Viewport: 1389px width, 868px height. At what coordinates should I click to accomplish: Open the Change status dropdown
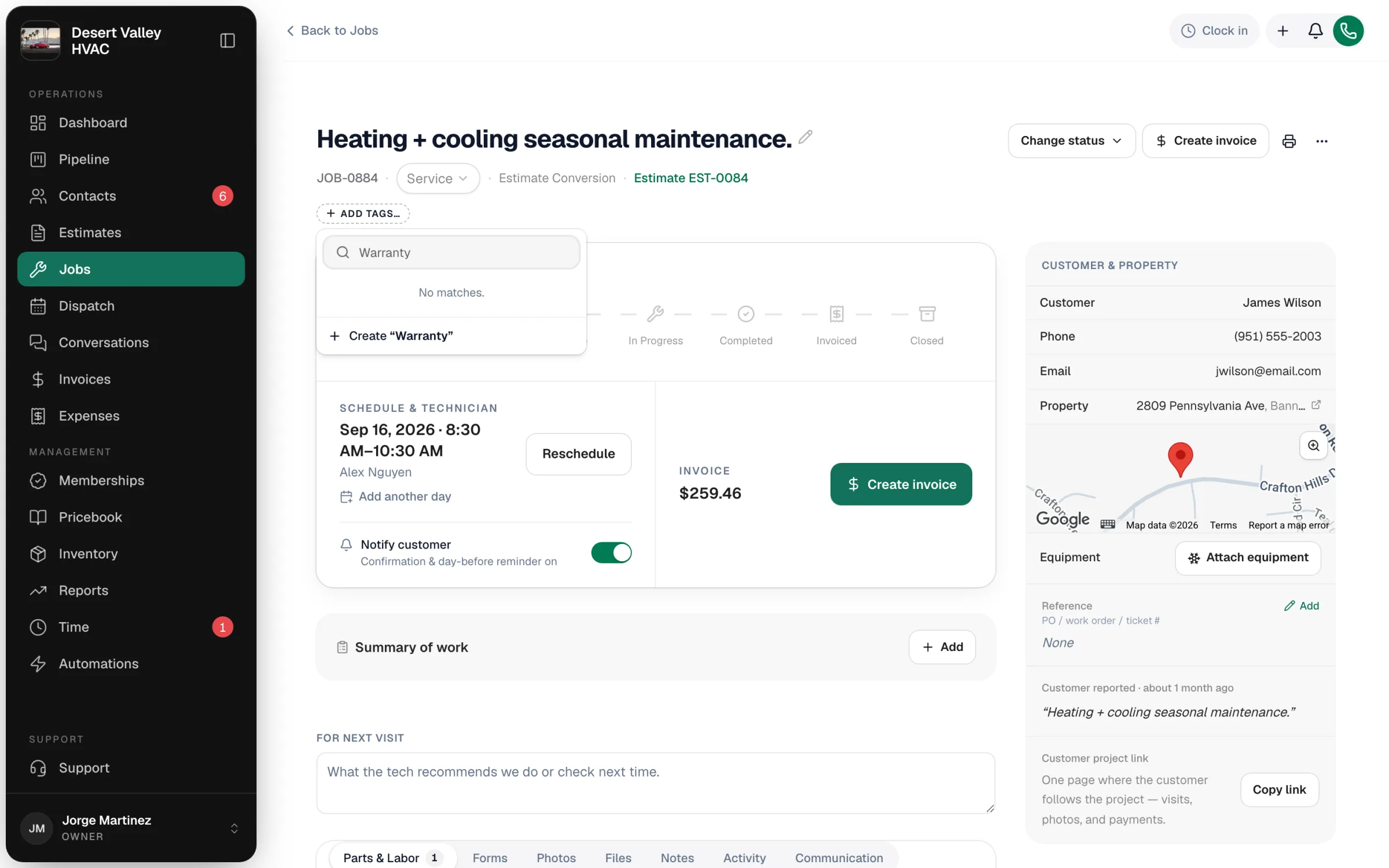click(1071, 141)
